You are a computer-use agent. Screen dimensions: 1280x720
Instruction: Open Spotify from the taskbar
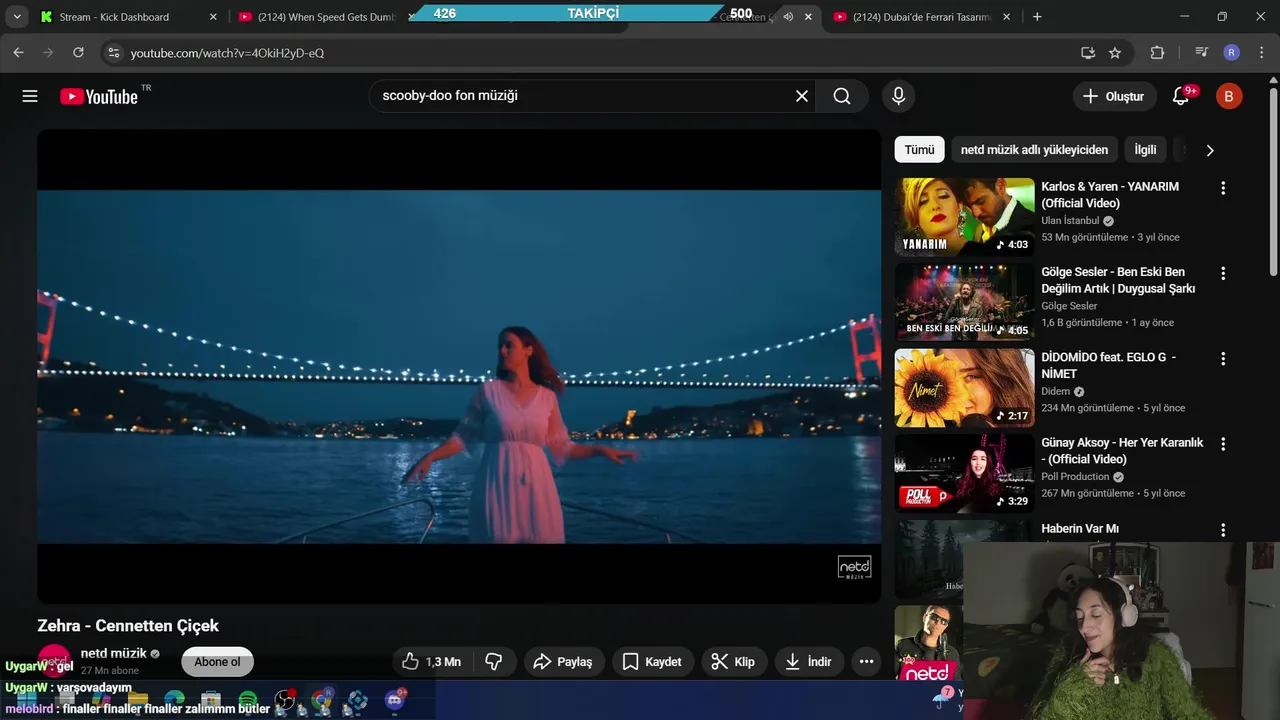[x=248, y=700]
